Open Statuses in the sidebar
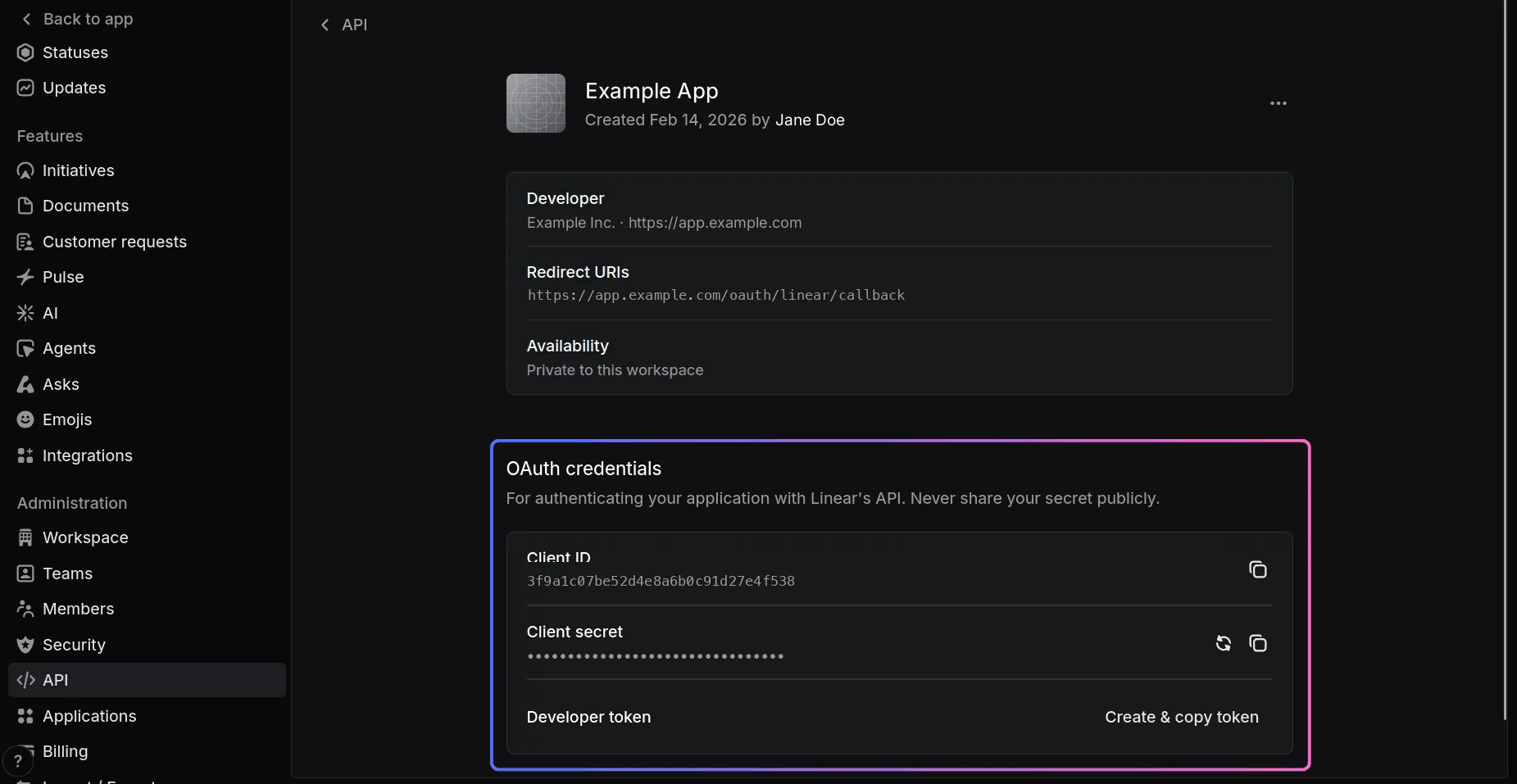Screen dimensions: 1517x784 click(x=147, y=52)
